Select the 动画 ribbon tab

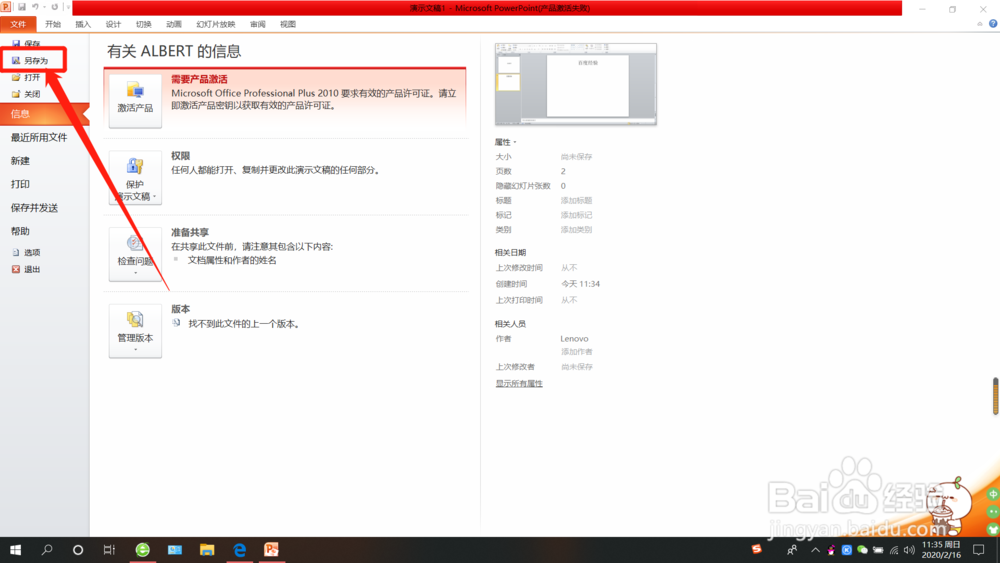coord(173,24)
